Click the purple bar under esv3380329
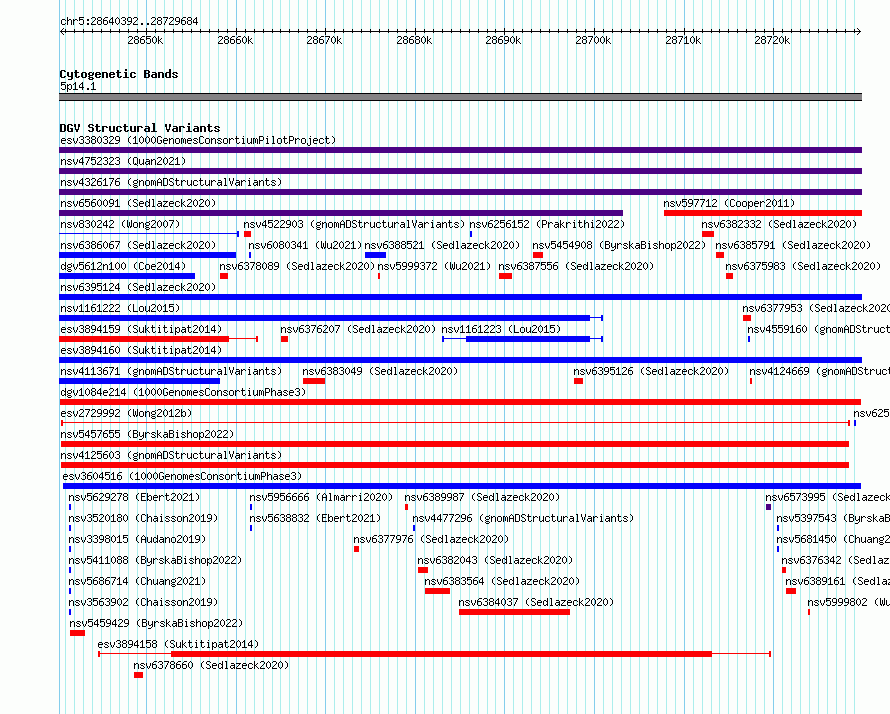Viewport: 890px width, 714px height. (460, 150)
